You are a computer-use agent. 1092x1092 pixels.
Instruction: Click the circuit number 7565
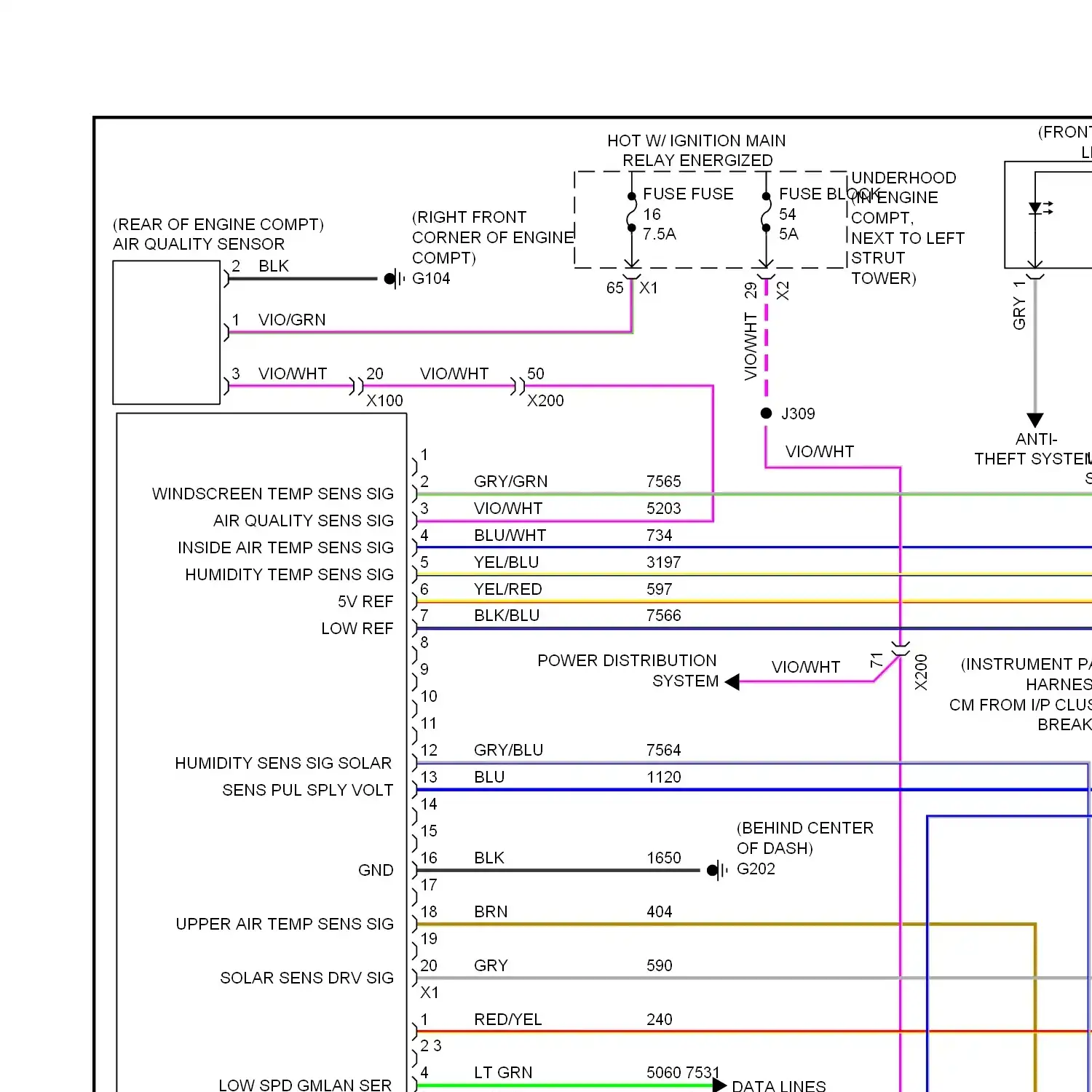tap(663, 481)
